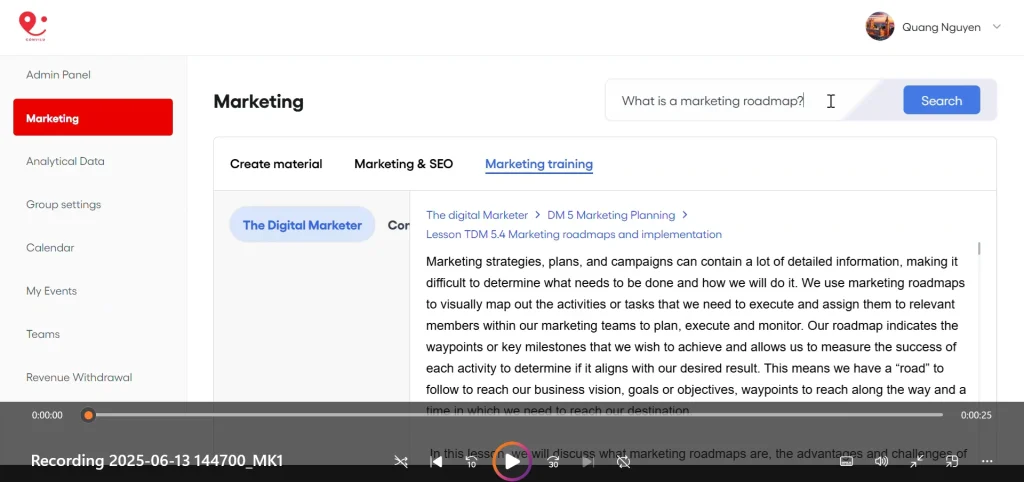This screenshot has width=1024, height=482.
Task: Switch to the Marketing & SEO tab
Action: point(403,164)
